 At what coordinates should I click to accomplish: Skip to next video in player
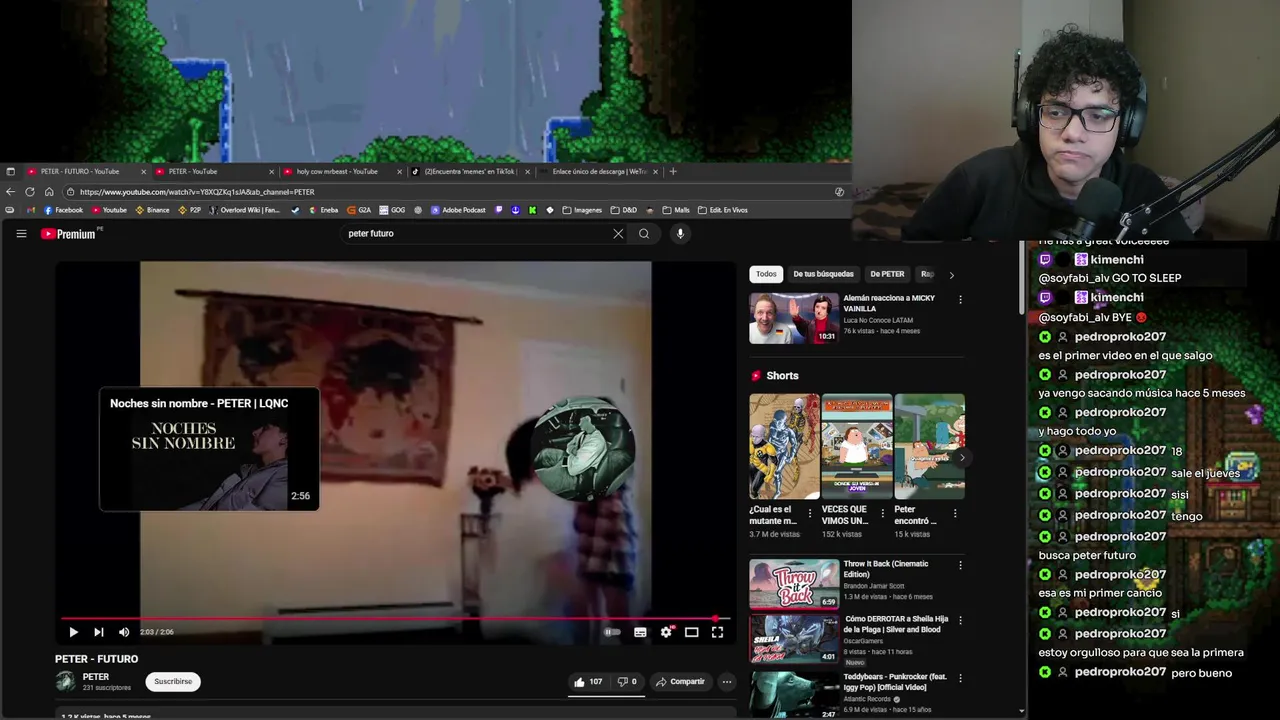pyautogui.click(x=98, y=632)
